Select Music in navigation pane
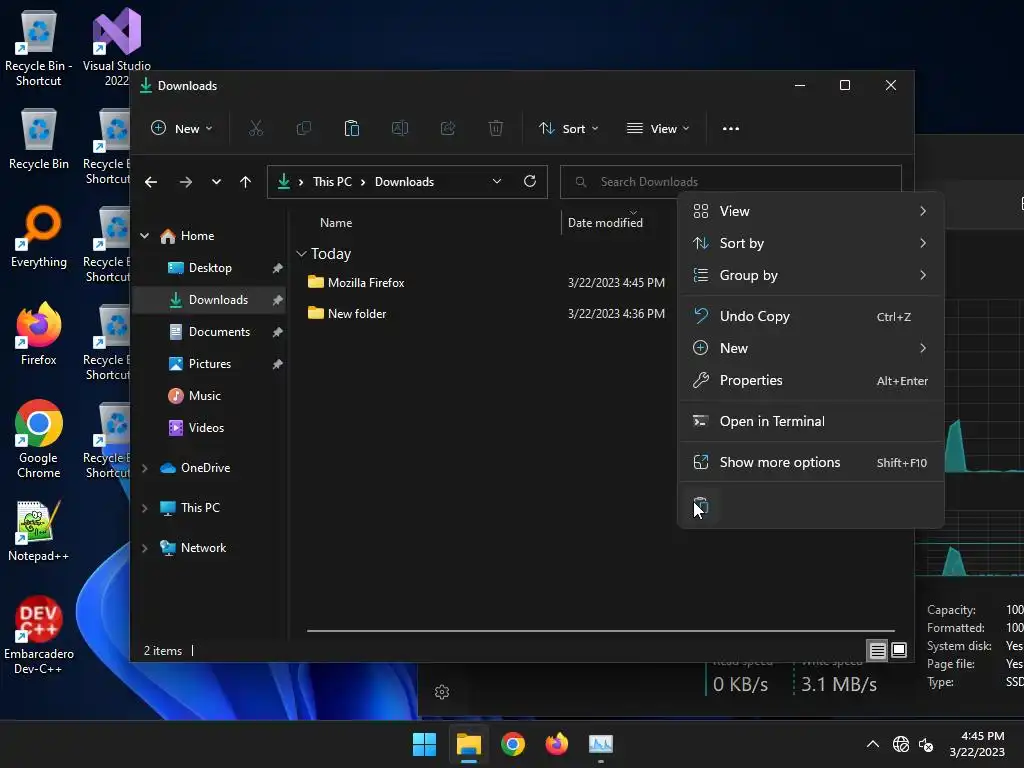Screen dimensions: 1024x768 (x=209, y=396)
